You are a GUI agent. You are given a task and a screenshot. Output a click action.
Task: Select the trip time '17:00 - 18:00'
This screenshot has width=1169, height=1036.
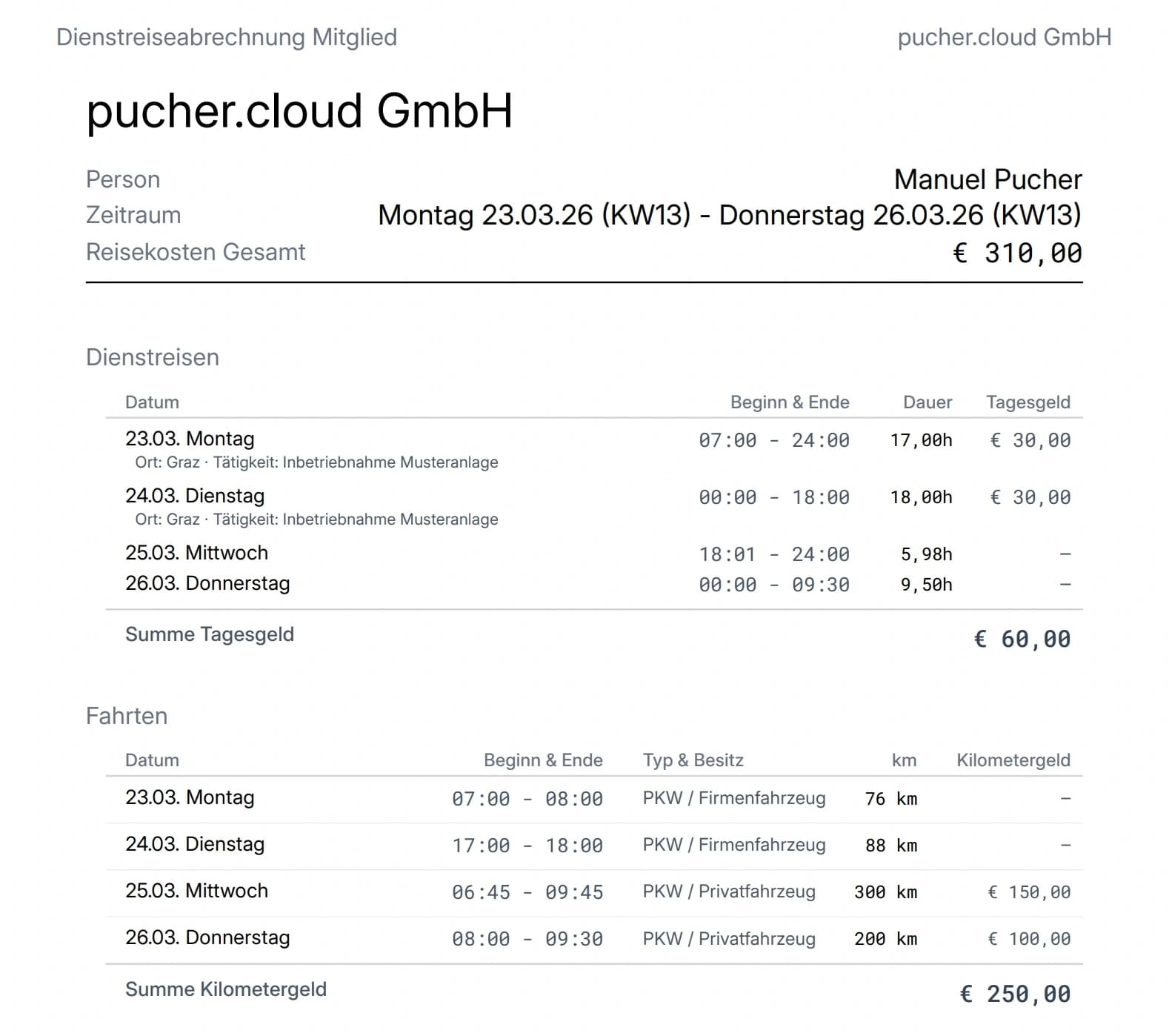[527, 846]
